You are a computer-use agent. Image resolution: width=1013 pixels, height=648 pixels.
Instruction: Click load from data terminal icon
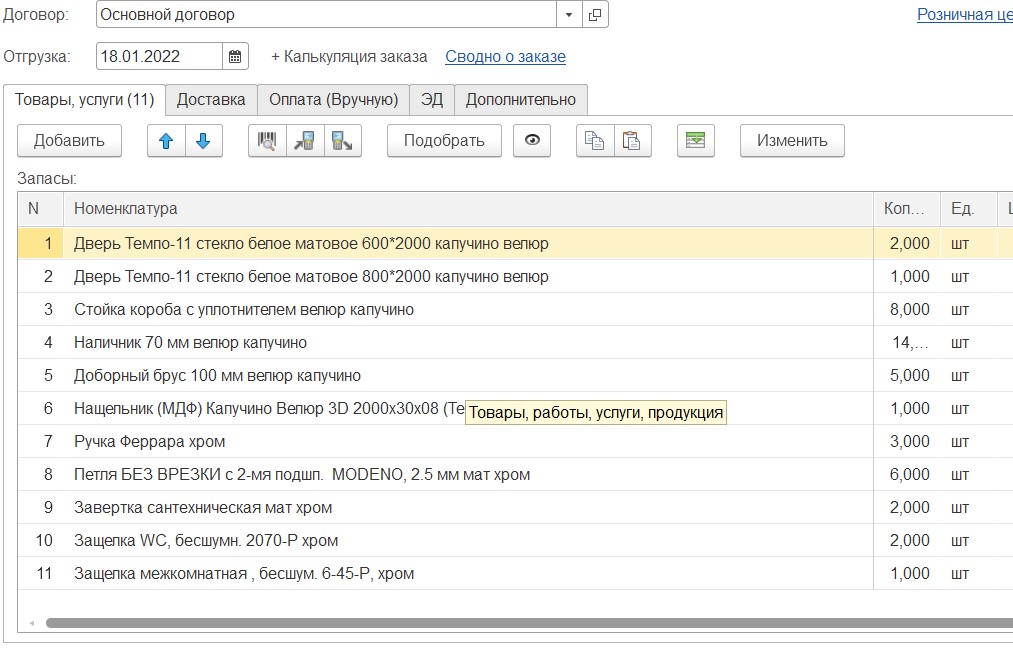point(304,141)
